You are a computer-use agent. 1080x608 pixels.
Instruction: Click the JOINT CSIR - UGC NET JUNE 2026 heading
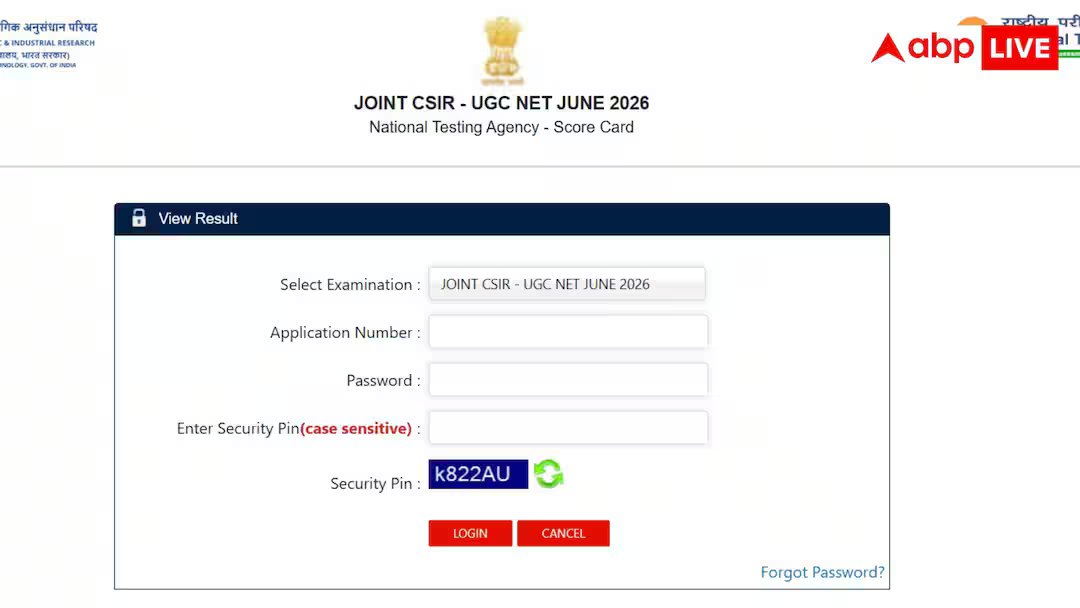tap(501, 103)
